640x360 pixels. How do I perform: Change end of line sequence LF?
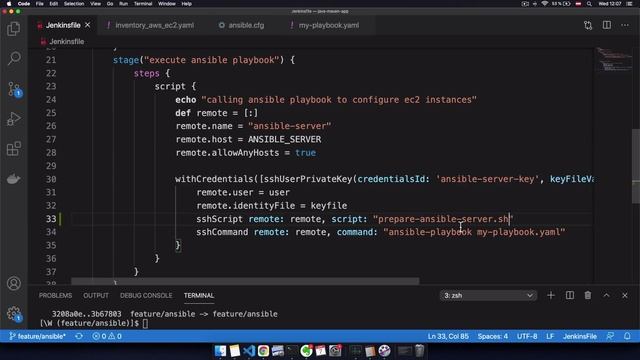click(x=550, y=336)
